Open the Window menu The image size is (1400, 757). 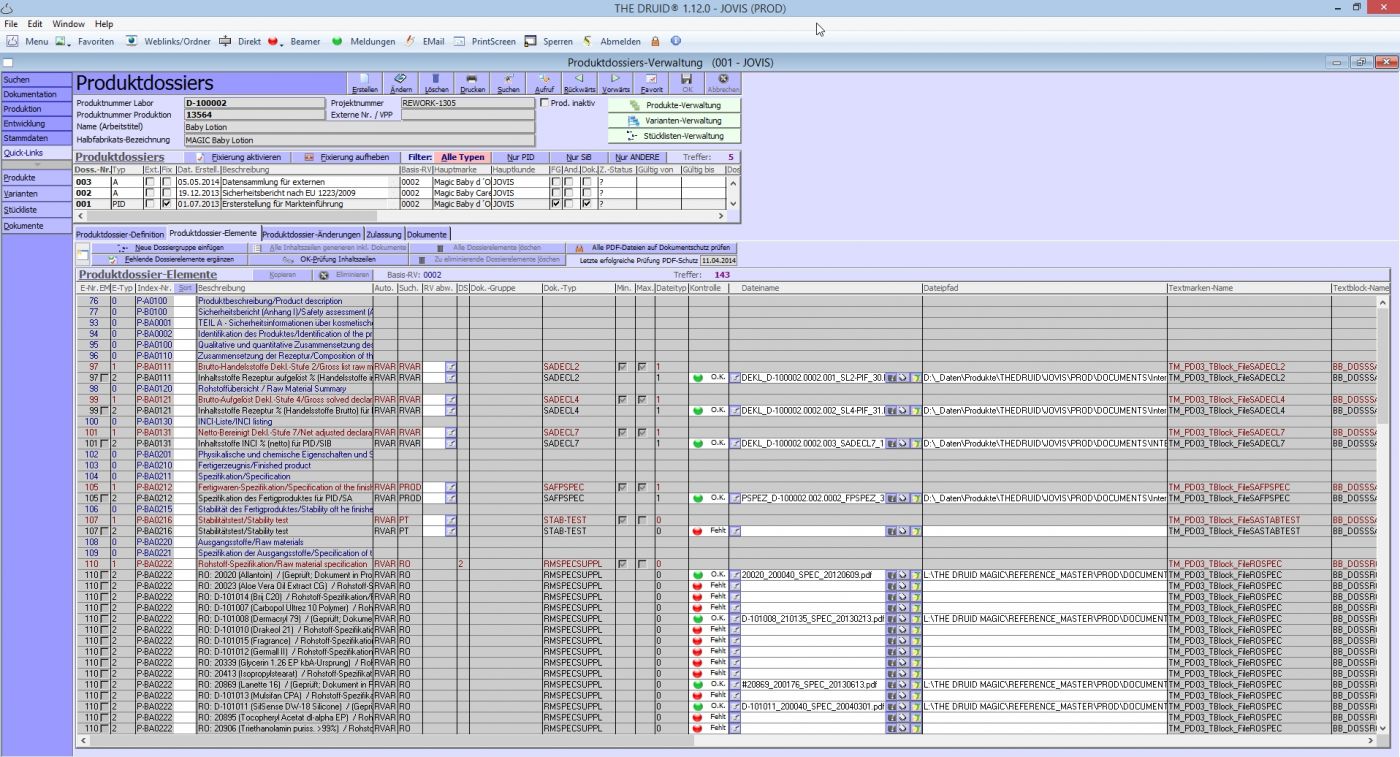coord(68,23)
